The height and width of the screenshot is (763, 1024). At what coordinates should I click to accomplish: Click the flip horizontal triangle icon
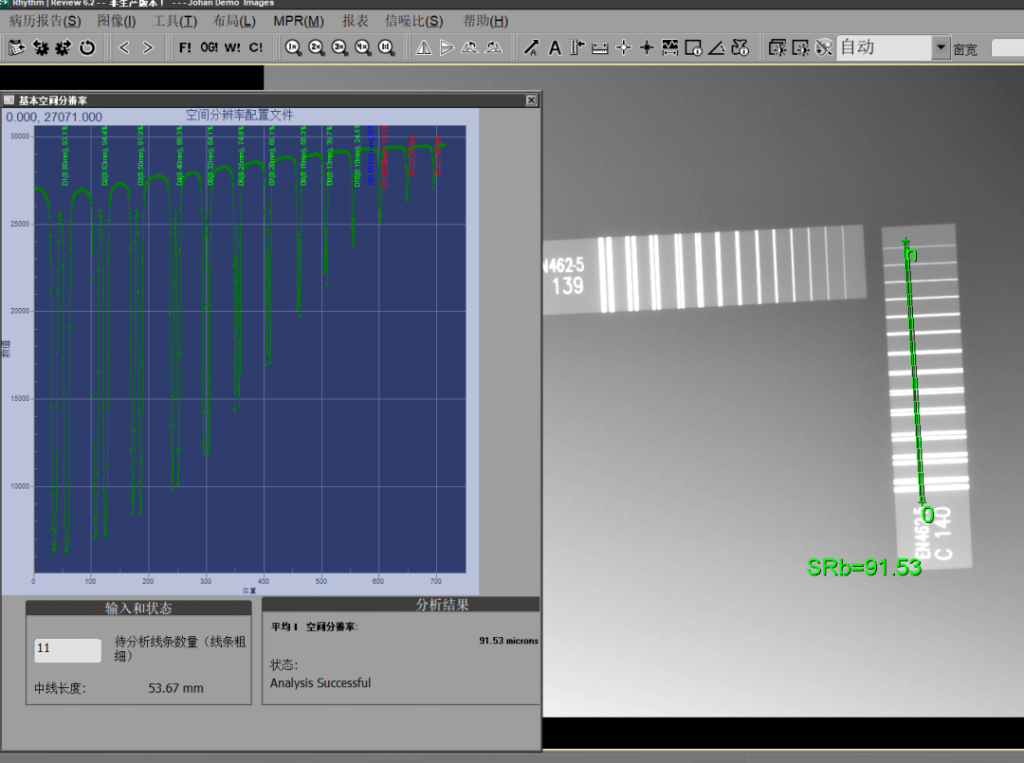[423, 47]
